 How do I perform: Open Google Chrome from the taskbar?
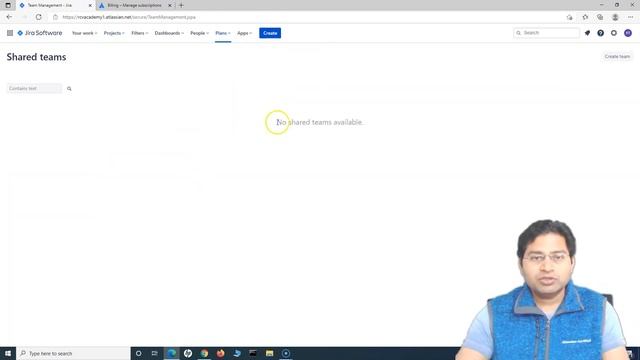204,353
